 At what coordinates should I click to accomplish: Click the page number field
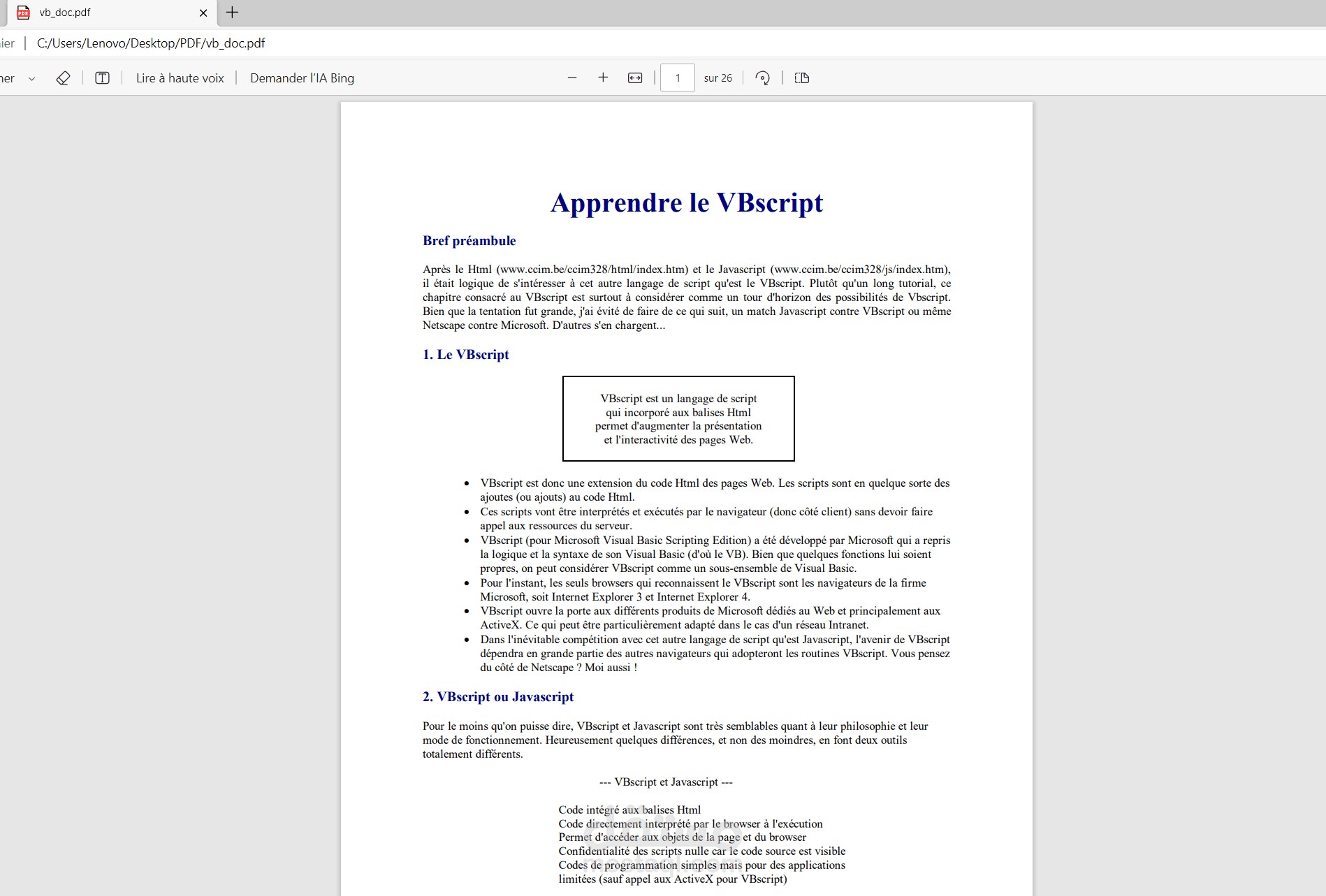coord(678,78)
